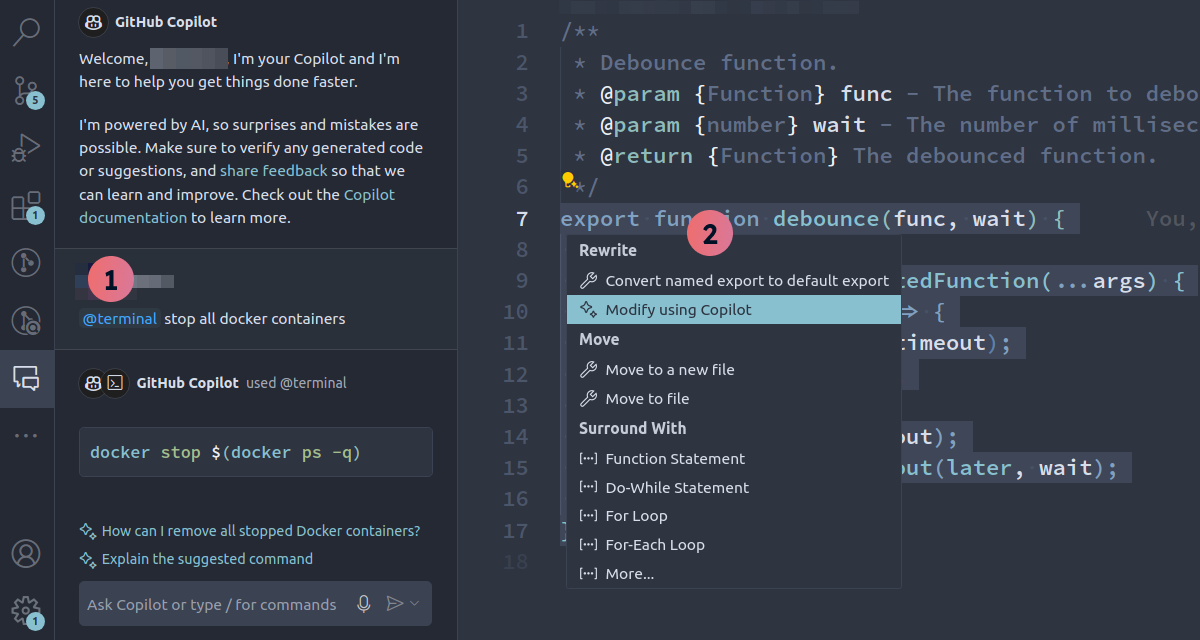
Task: Open the send options dropdown chevron
Action: click(415, 604)
